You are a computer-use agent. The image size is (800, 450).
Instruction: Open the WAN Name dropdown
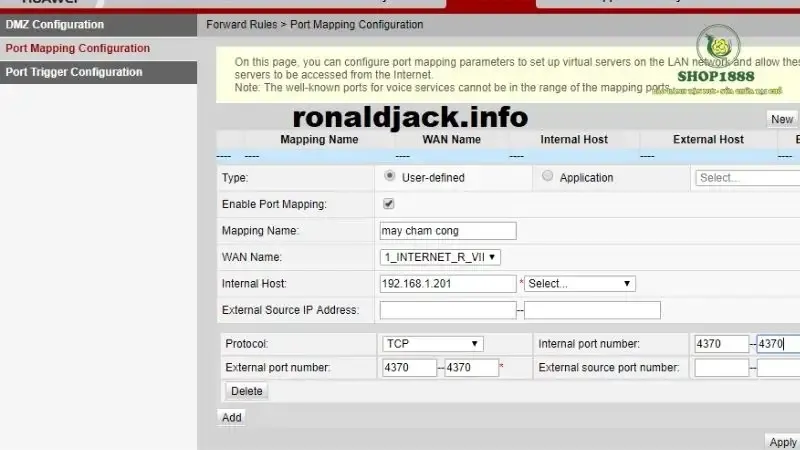[440, 257]
